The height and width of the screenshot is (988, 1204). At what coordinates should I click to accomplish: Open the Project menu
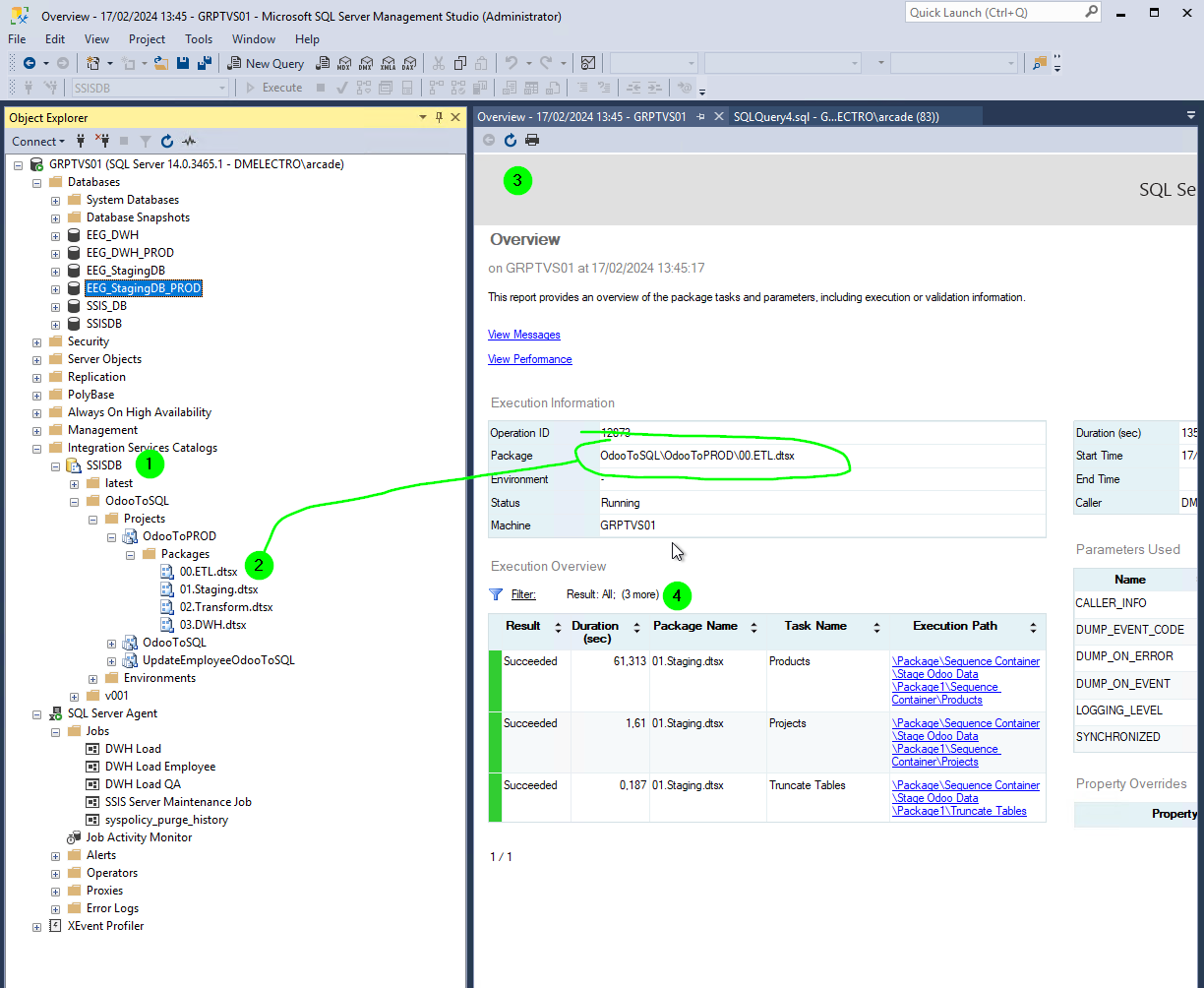(x=148, y=39)
